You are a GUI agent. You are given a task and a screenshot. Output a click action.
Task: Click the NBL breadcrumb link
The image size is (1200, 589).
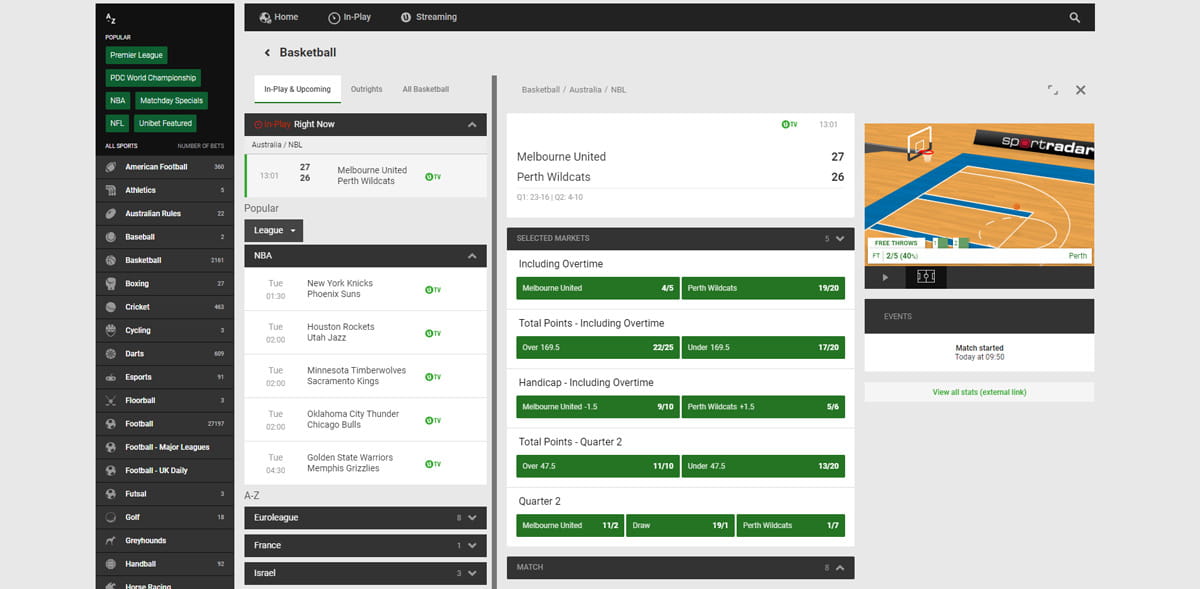618,90
